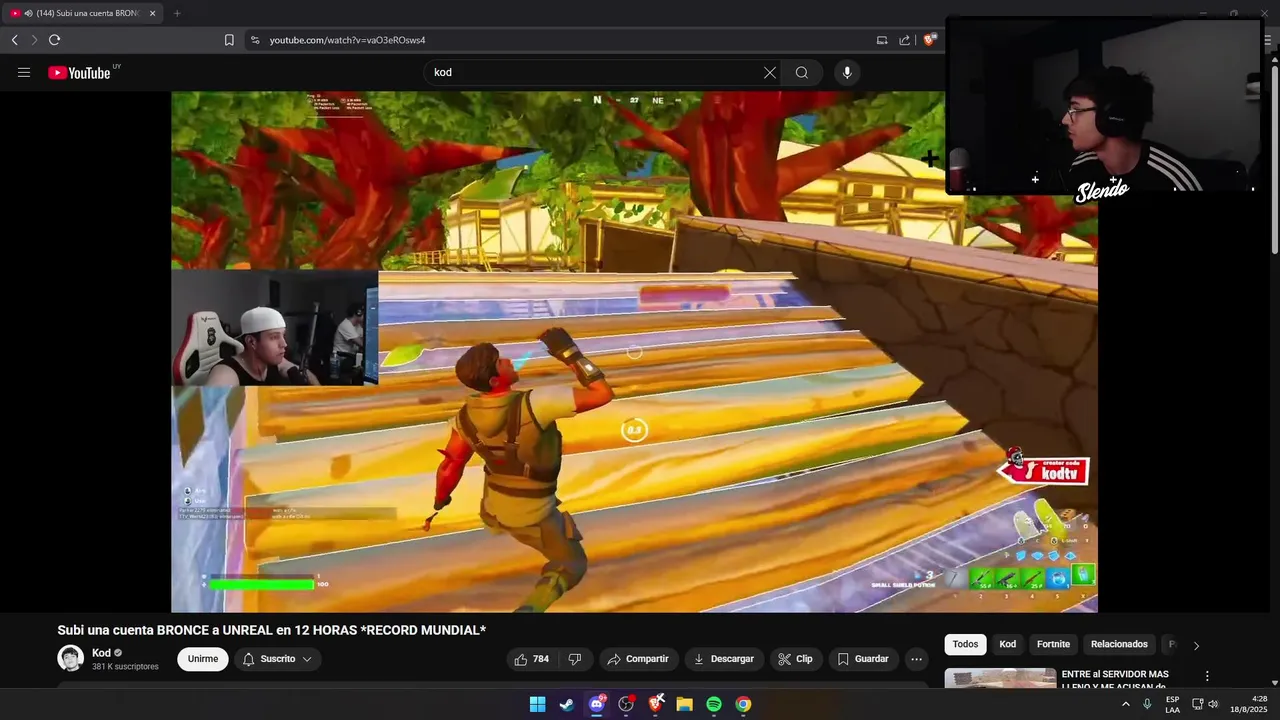
Task: Open Windows Start menu
Action: (537, 704)
